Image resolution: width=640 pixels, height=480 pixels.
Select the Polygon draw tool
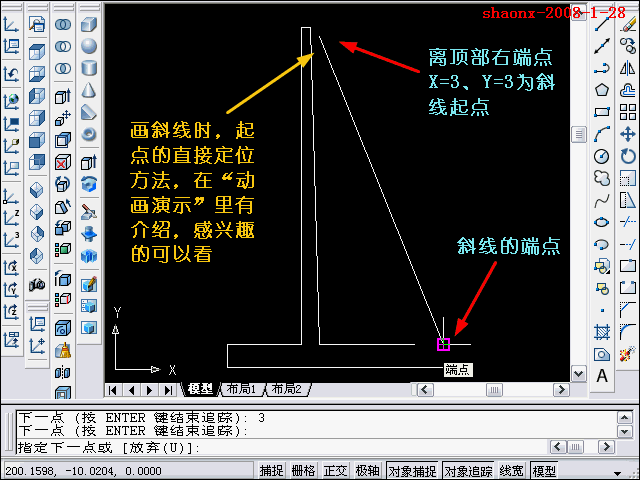point(602,90)
